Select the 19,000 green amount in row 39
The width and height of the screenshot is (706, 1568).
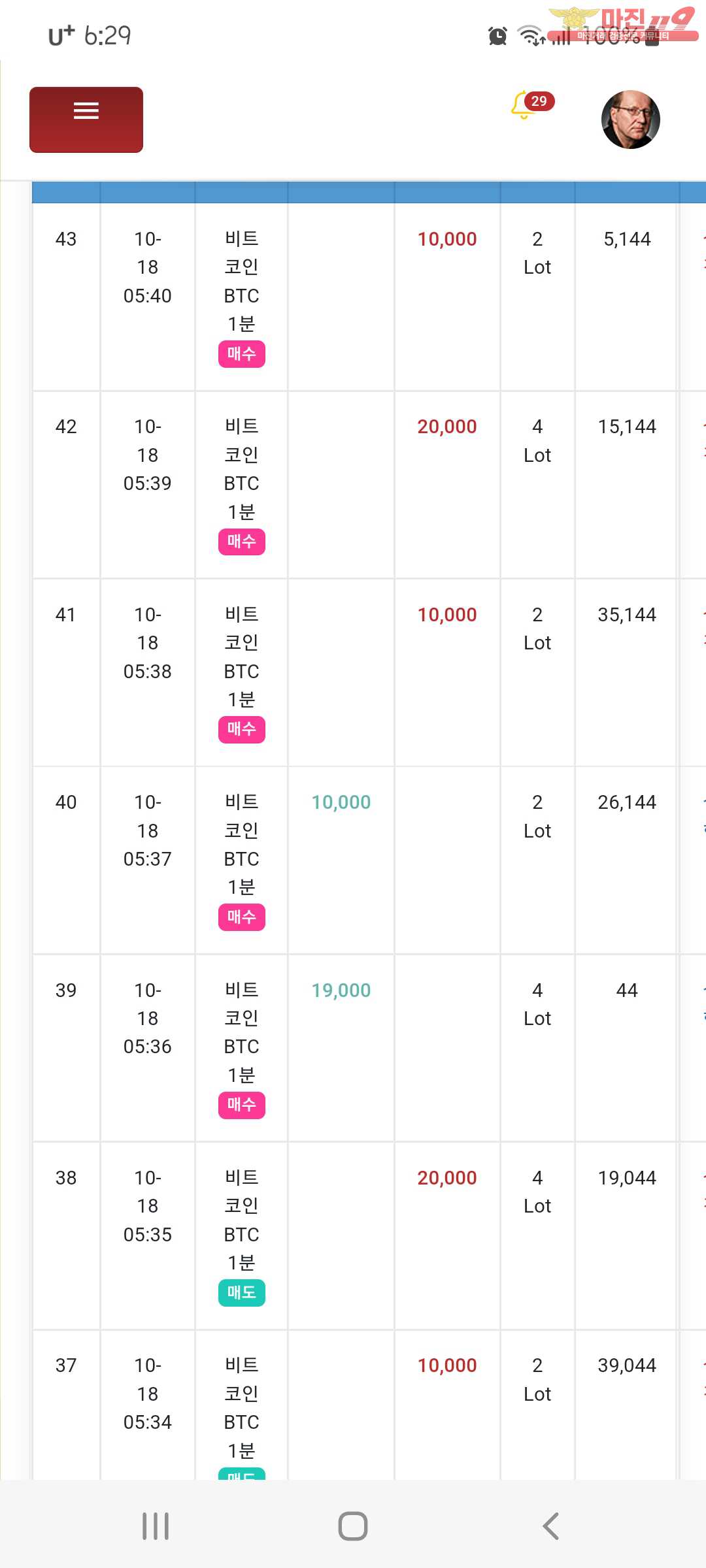[x=341, y=990]
